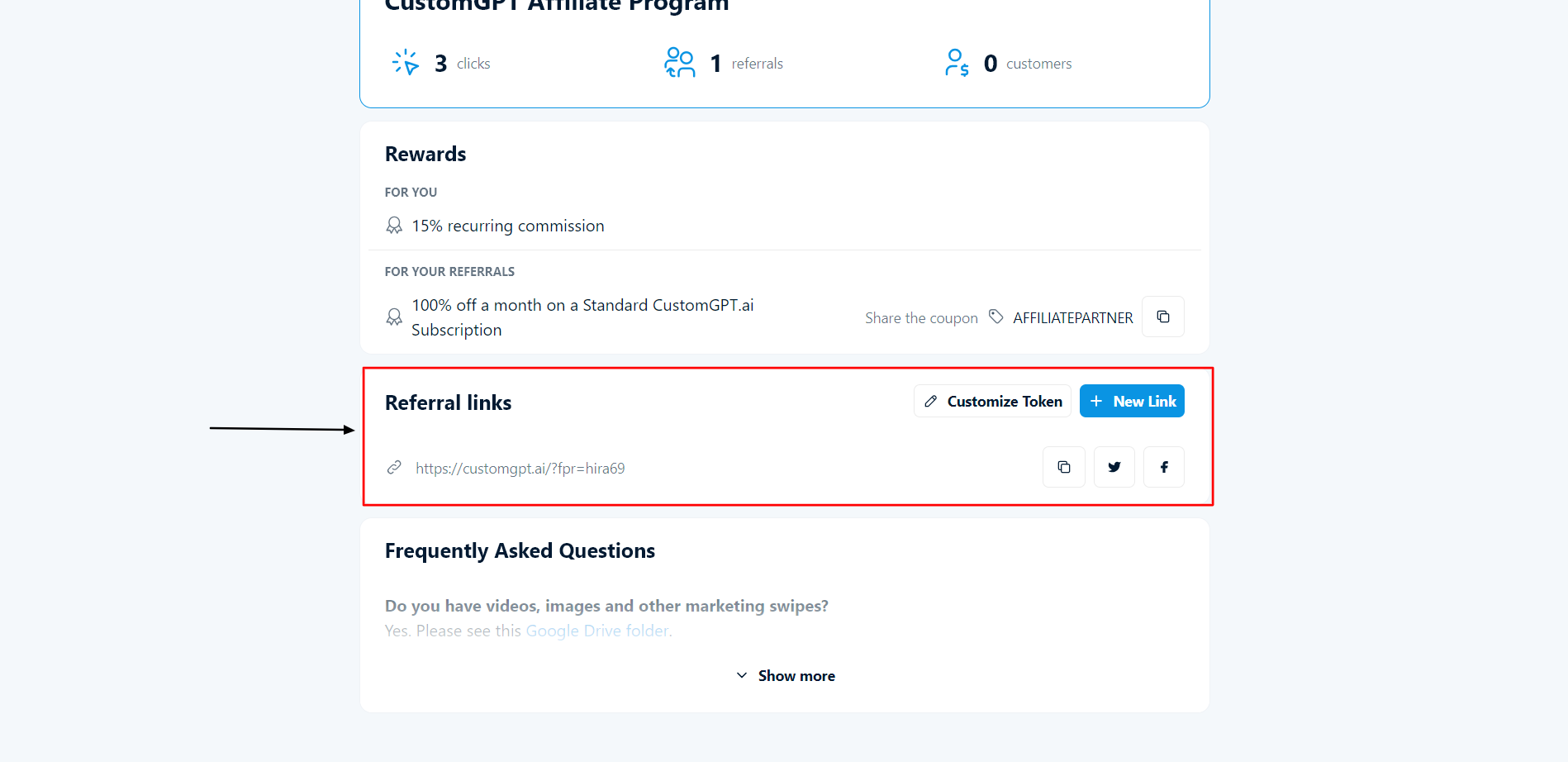Viewport: 1568px width, 762px height.
Task: Click the chain link icon beside URL
Action: [x=394, y=468]
